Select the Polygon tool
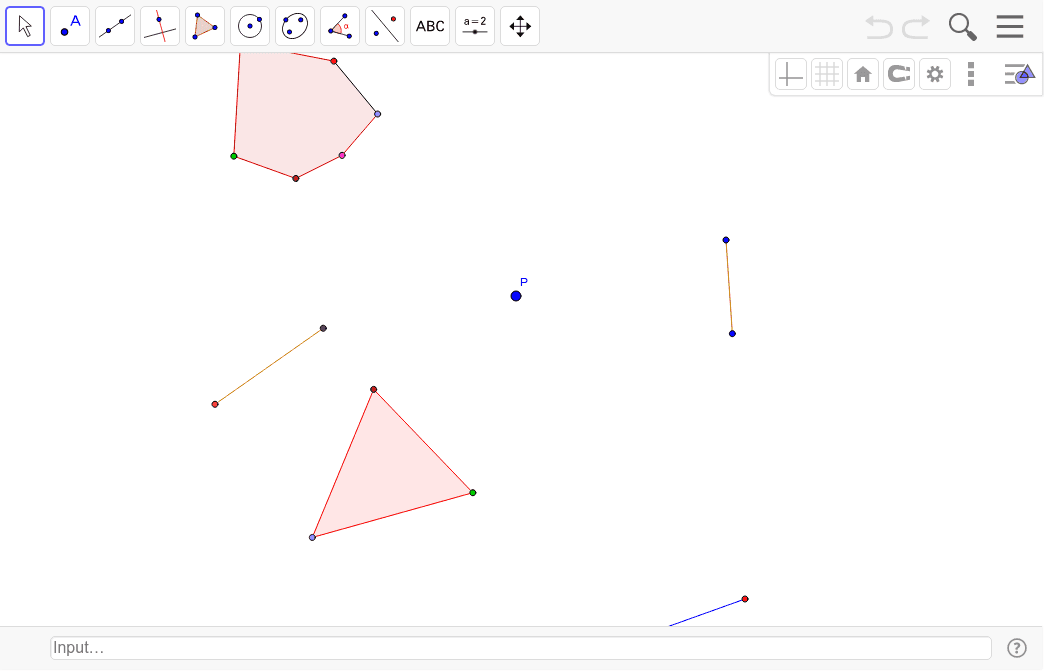 pyautogui.click(x=205, y=27)
